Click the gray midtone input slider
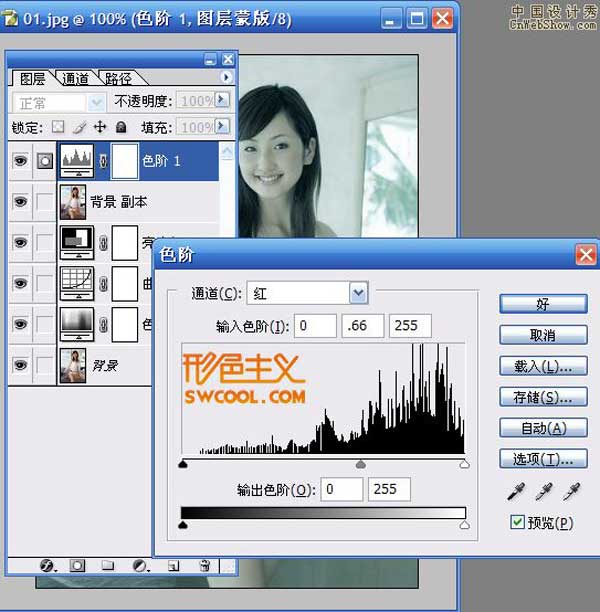Screen dimensions: 600x612 (361, 465)
